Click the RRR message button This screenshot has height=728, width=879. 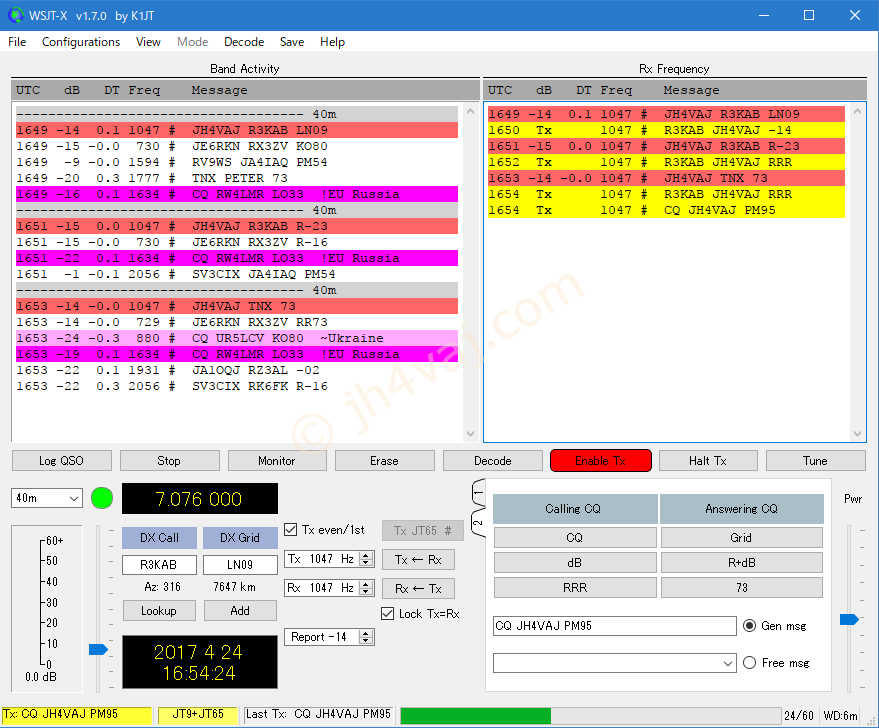pyautogui.click(x=575, y=588)
